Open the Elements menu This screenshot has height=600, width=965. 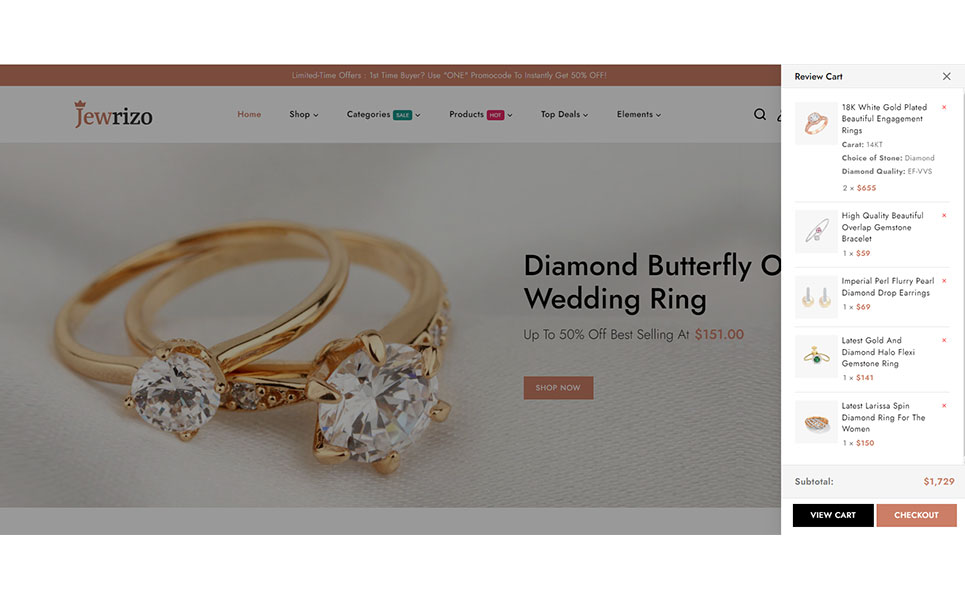click(x=638, y=114)
